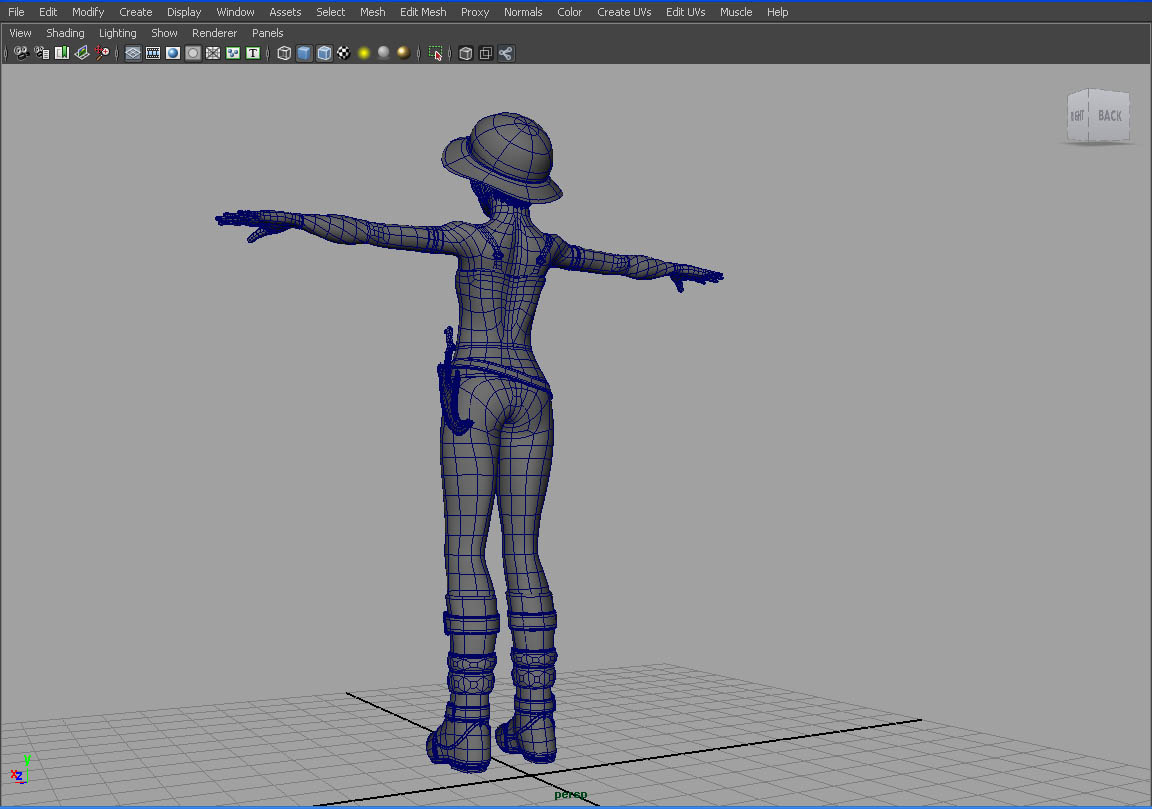This screenshot has height=809, width=1152.
Task: Toggle the Grid display icon
Action: pyautogui.click(x=133, y=53)
